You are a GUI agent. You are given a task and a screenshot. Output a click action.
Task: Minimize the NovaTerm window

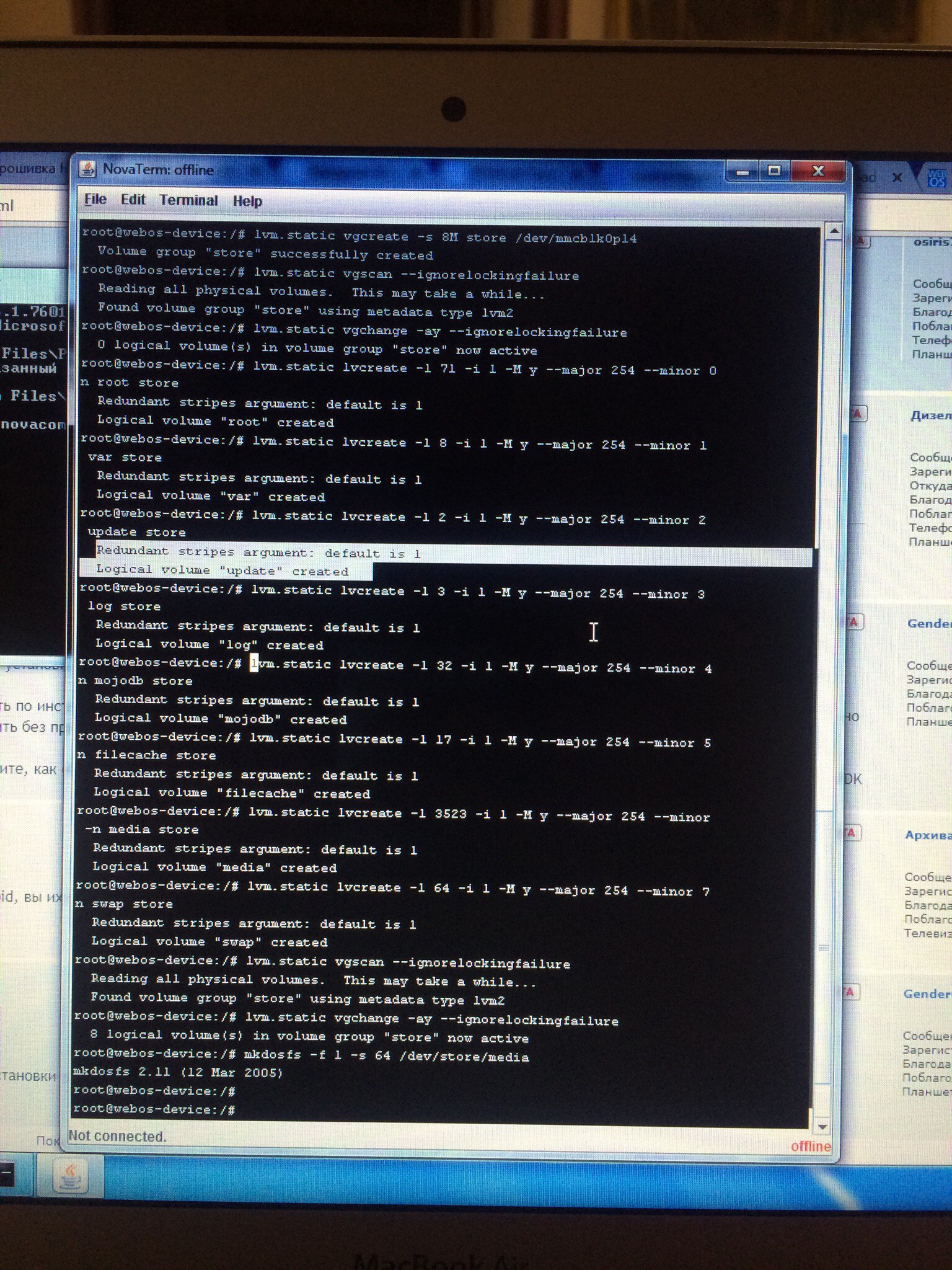[744, 171]
